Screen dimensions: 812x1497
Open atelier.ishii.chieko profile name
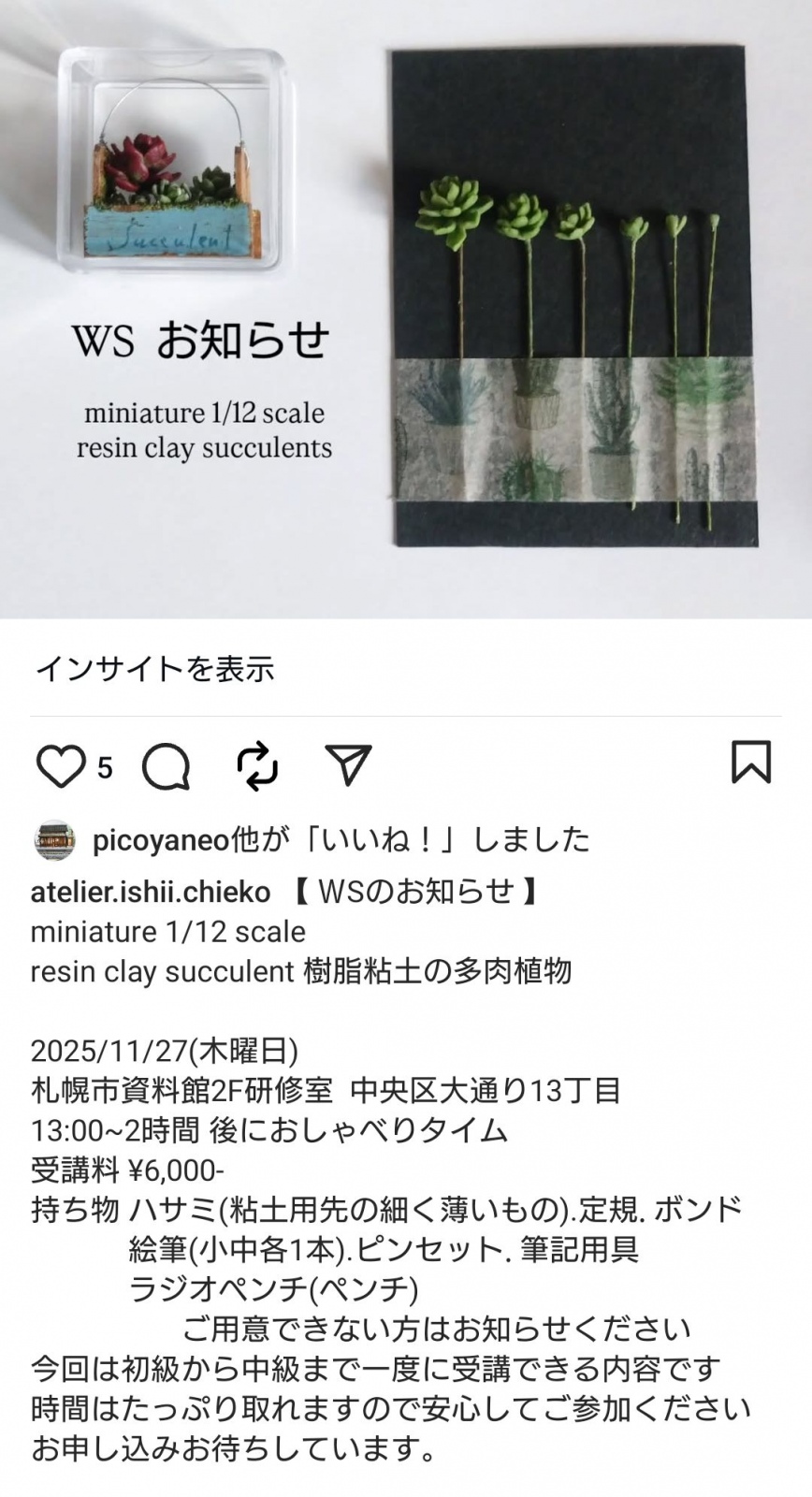pyautogui.click(x=151, y=892)
